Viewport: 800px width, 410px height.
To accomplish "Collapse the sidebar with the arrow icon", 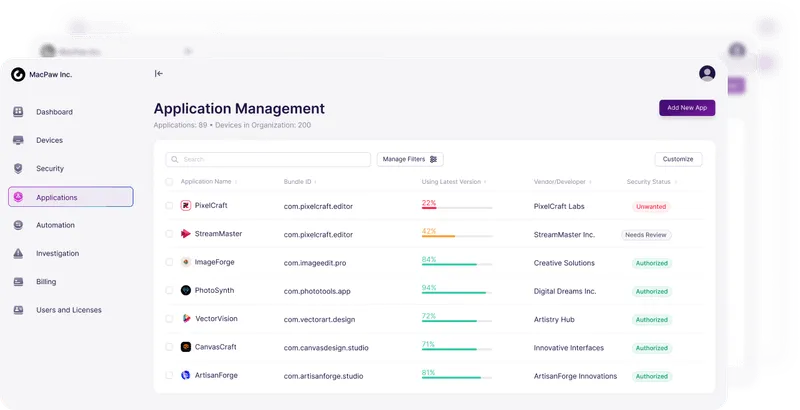I will [x=159, y=73].
